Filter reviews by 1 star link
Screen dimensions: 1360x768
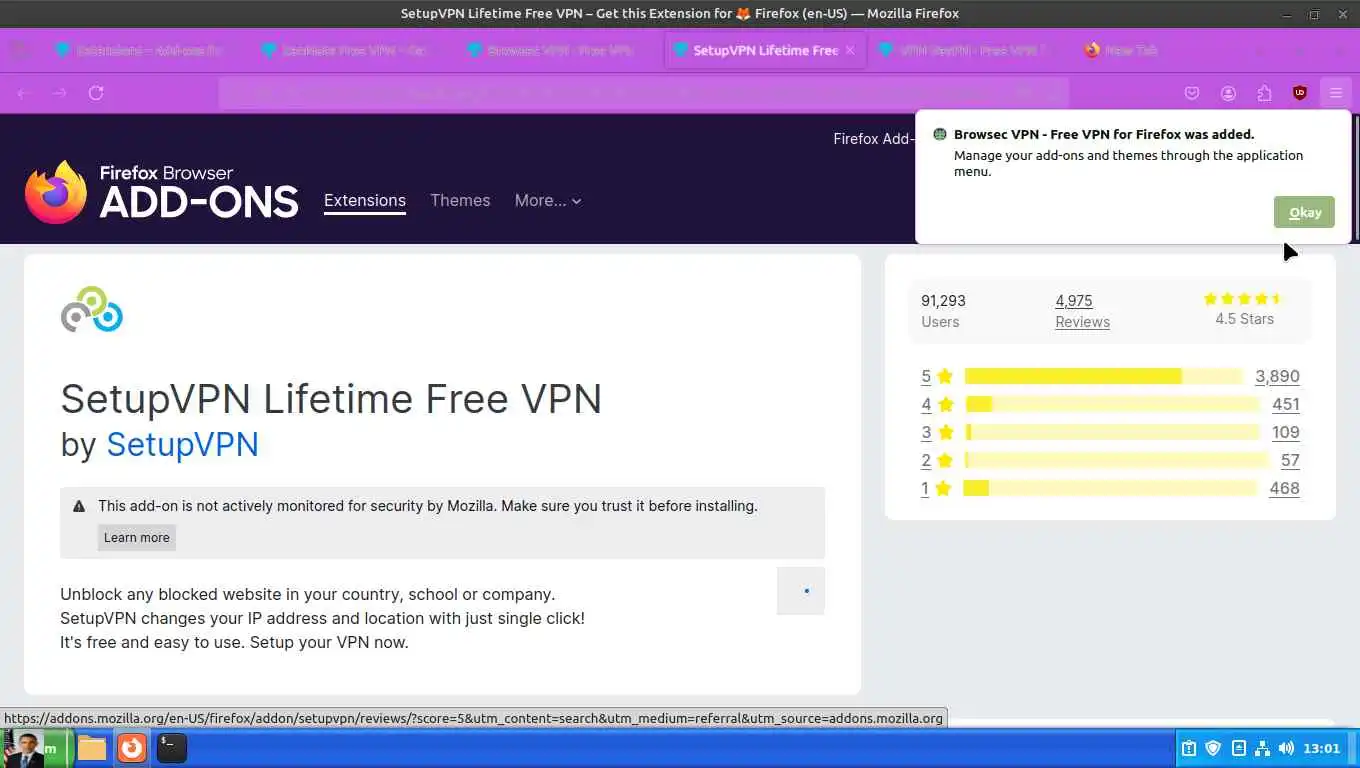click(x=925, y=488)
